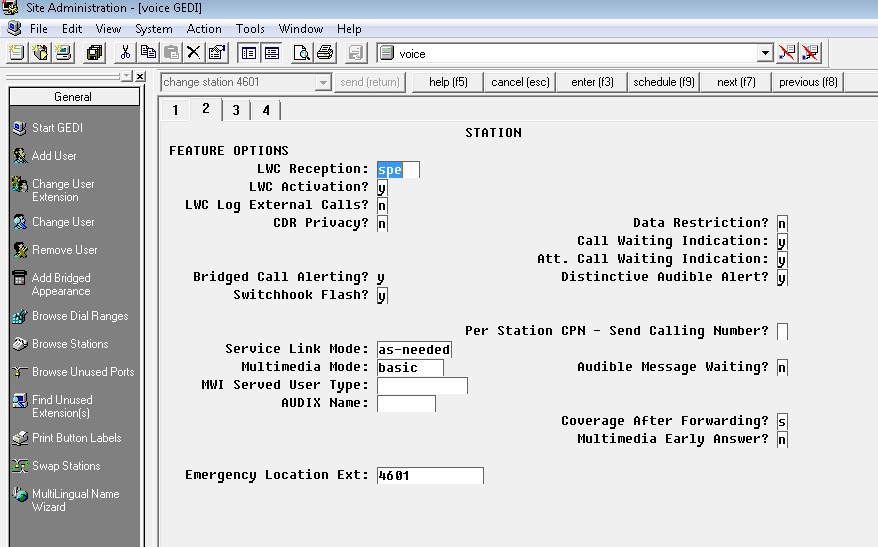878x547 pixels.
Task: Open the sidebar panel dropdown arrow
Action: coord(127,76)
